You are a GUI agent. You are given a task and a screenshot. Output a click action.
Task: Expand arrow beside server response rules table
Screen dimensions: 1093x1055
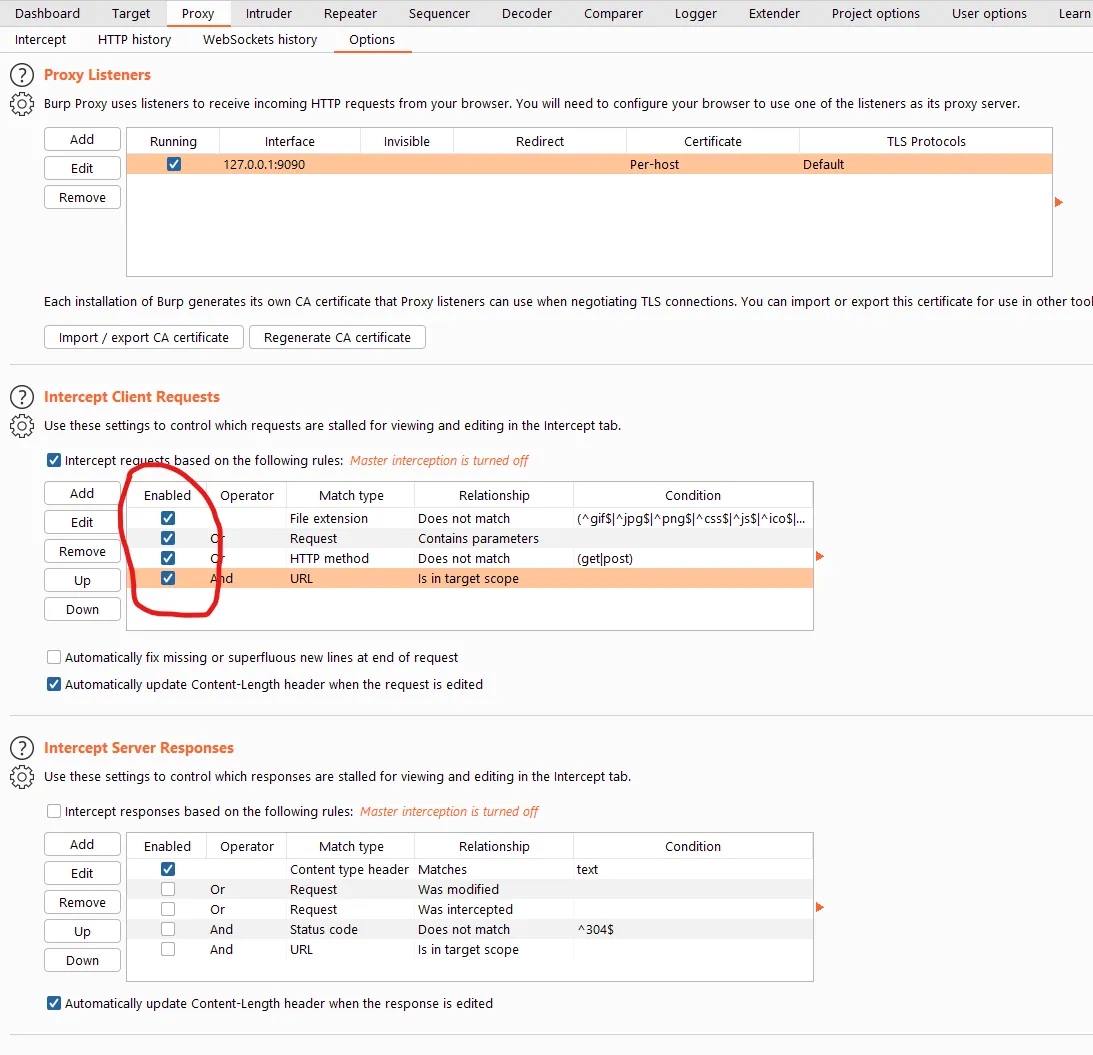click(820, 907)
